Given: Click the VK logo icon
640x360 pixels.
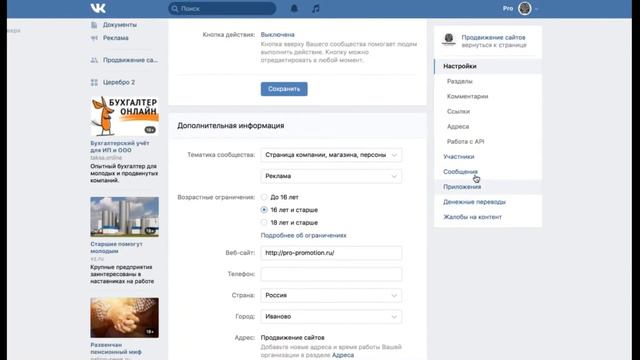Looking at the screenshot, I should point(98,8).
